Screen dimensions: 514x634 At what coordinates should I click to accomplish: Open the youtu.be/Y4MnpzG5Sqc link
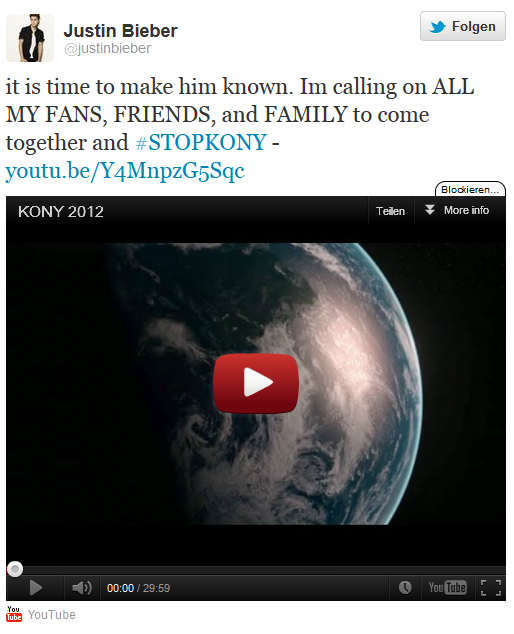pos(125,171)
